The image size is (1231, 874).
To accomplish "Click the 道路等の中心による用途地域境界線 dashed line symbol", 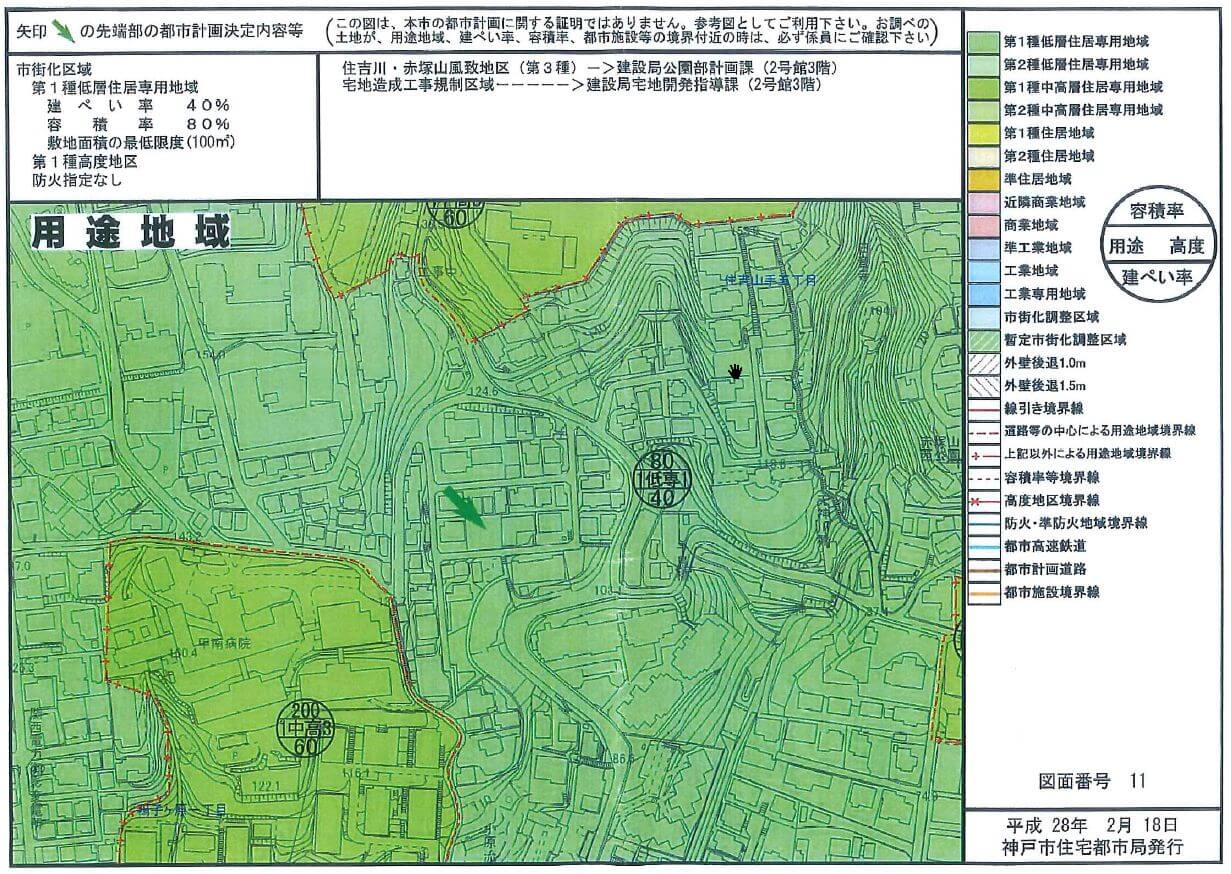I will (982, 431).
